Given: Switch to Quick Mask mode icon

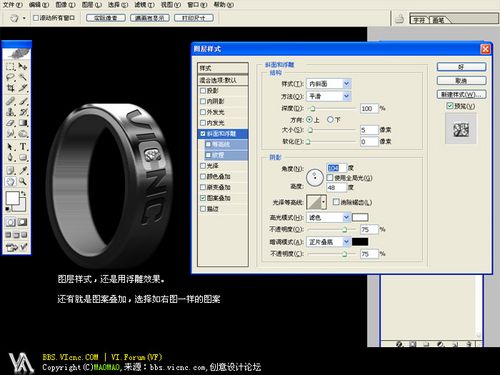Looking at the screenshot, I should click(x=22, y=222).
